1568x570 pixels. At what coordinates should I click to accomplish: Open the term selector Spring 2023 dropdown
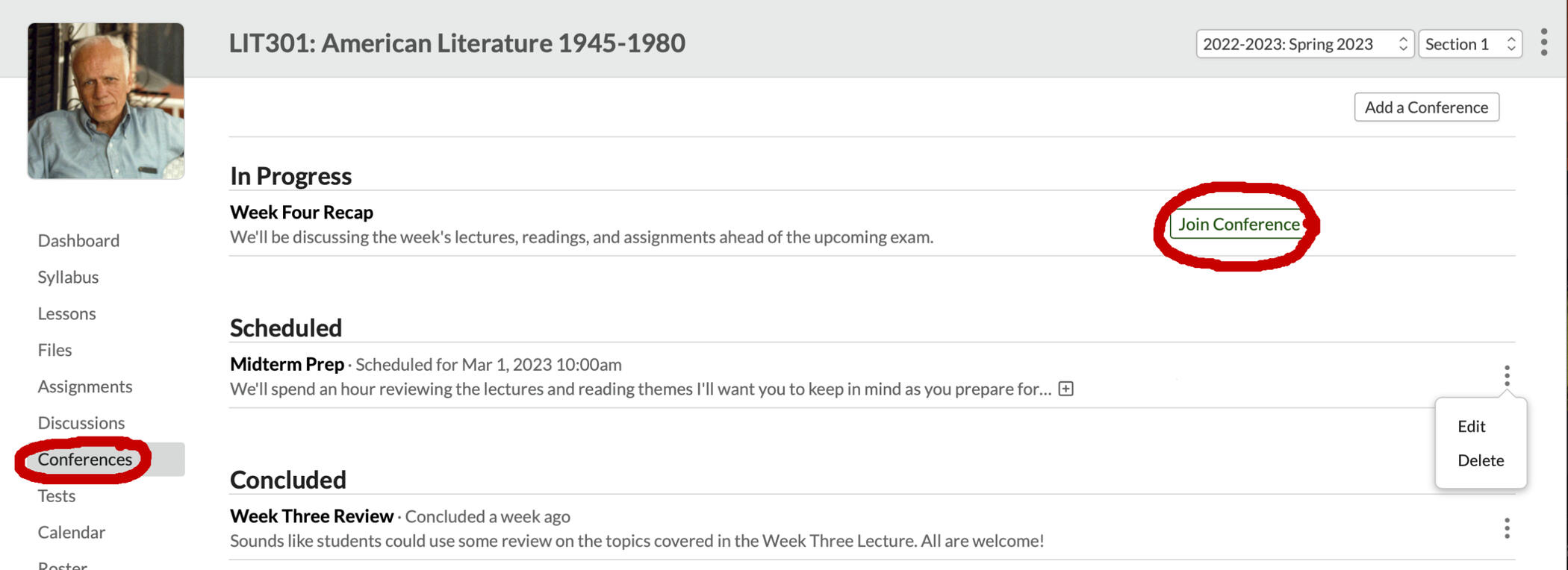click(x=1304, y=44)
